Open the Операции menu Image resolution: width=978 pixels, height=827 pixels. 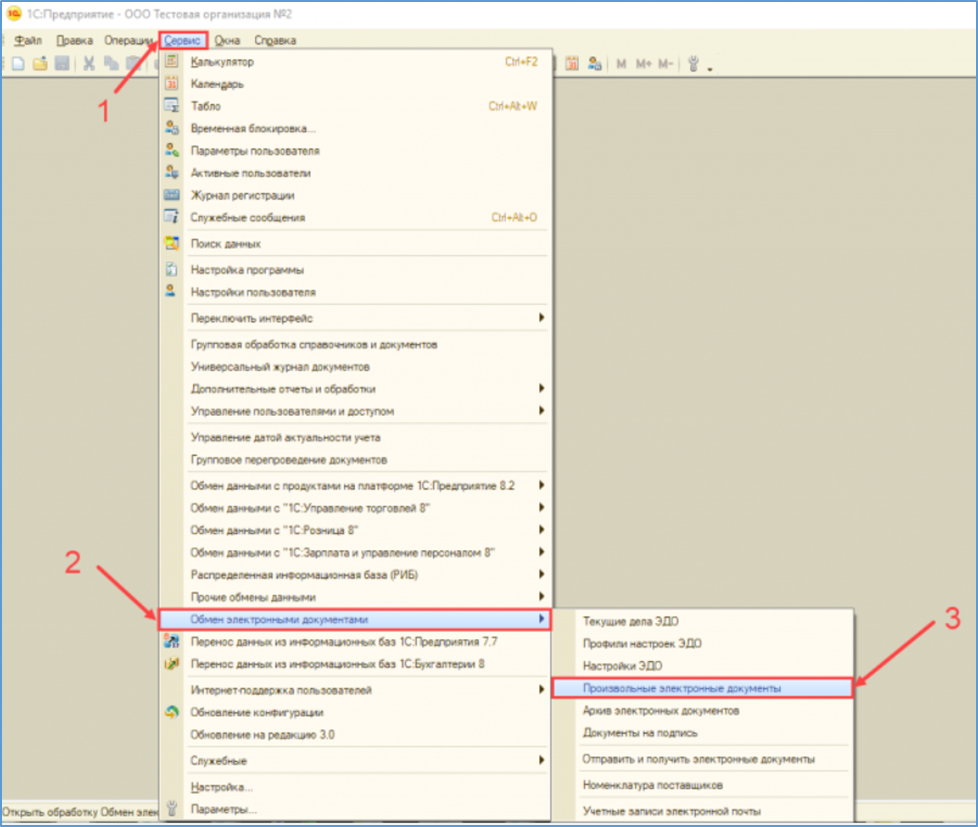128,40
